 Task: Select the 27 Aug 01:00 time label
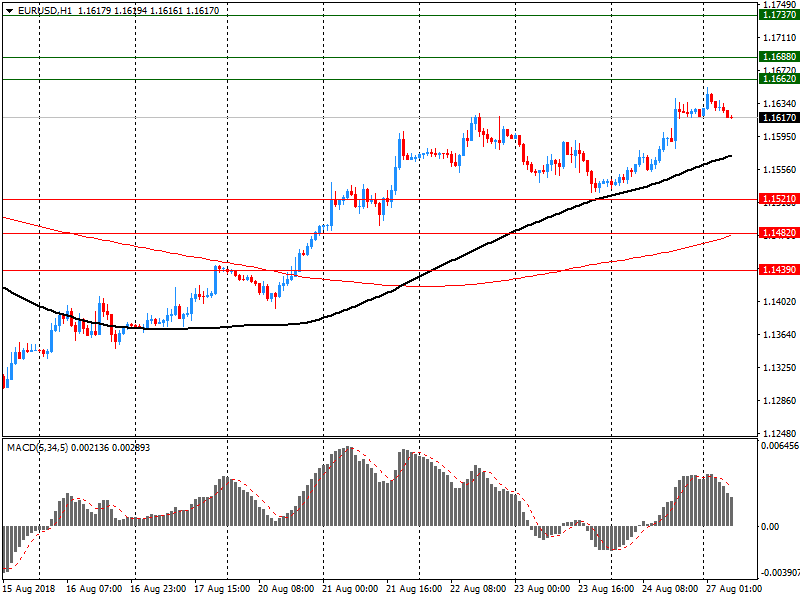734,589
